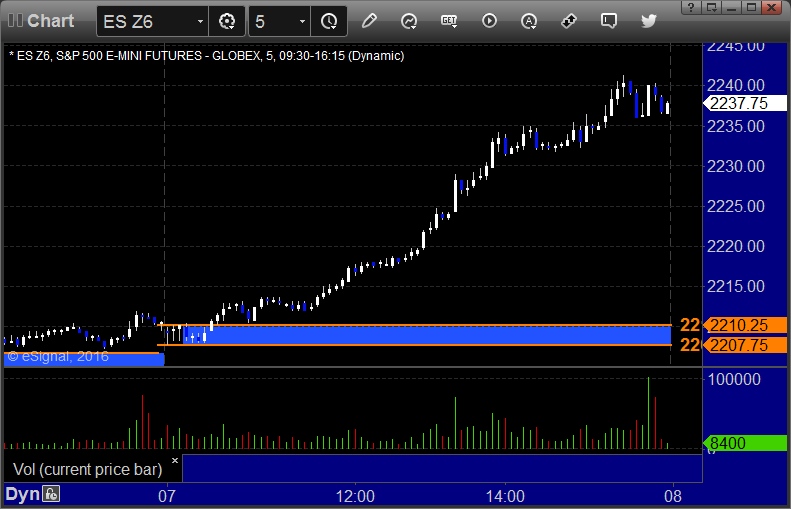The height and width of the screenshot is (509, 791).
Task: Click the circled A alerts icon
Action: (529, 20)
